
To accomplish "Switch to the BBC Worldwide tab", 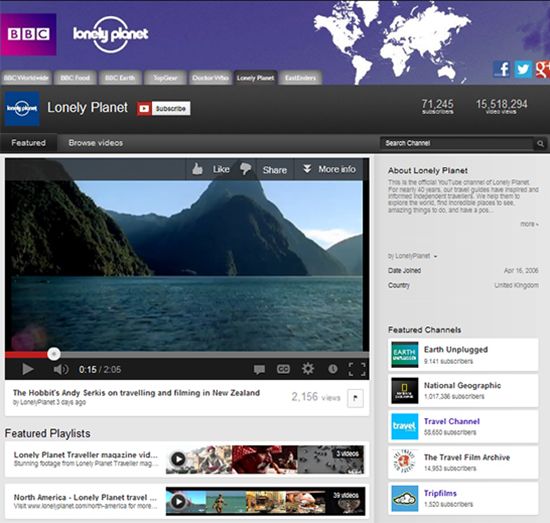I will click(x=26, y=78).
